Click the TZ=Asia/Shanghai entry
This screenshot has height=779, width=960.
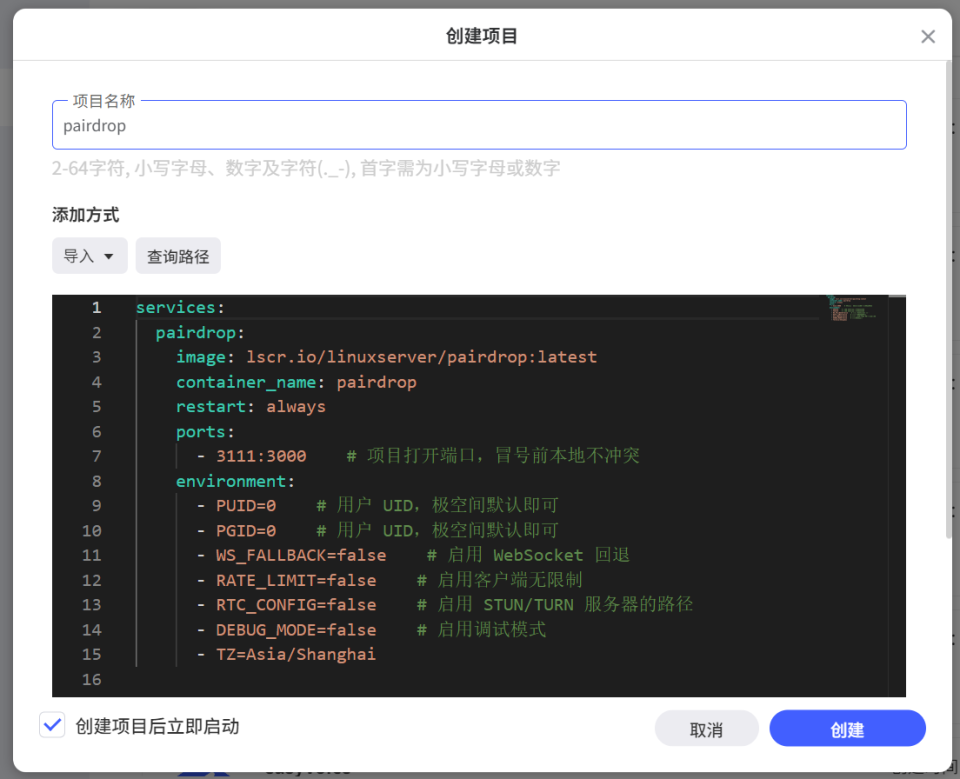[x=296, y=655]
